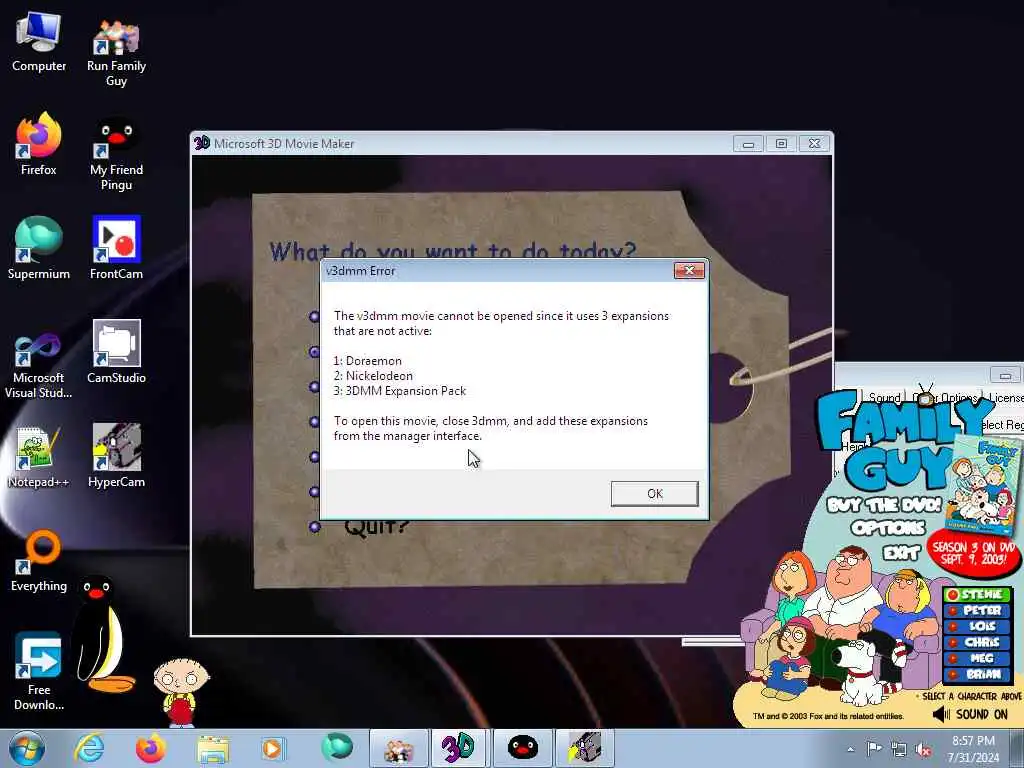The width and height of the screenshot is (1024, 768).
Task: Open the Firefox desktop shortcut
Action: pos(39,144)
